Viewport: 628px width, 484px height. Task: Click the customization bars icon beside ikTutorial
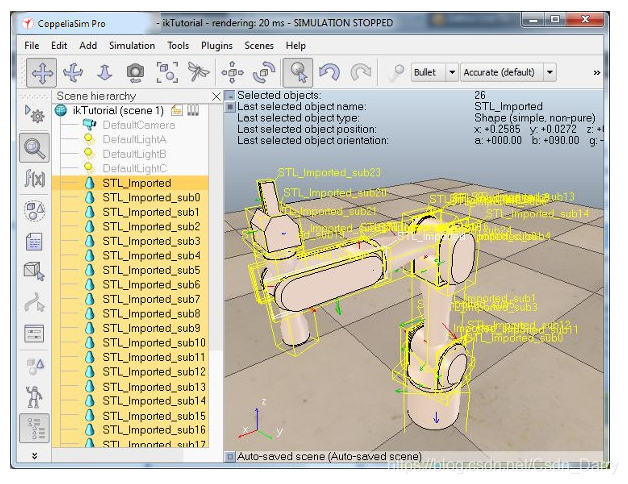[x=193, y=110]
